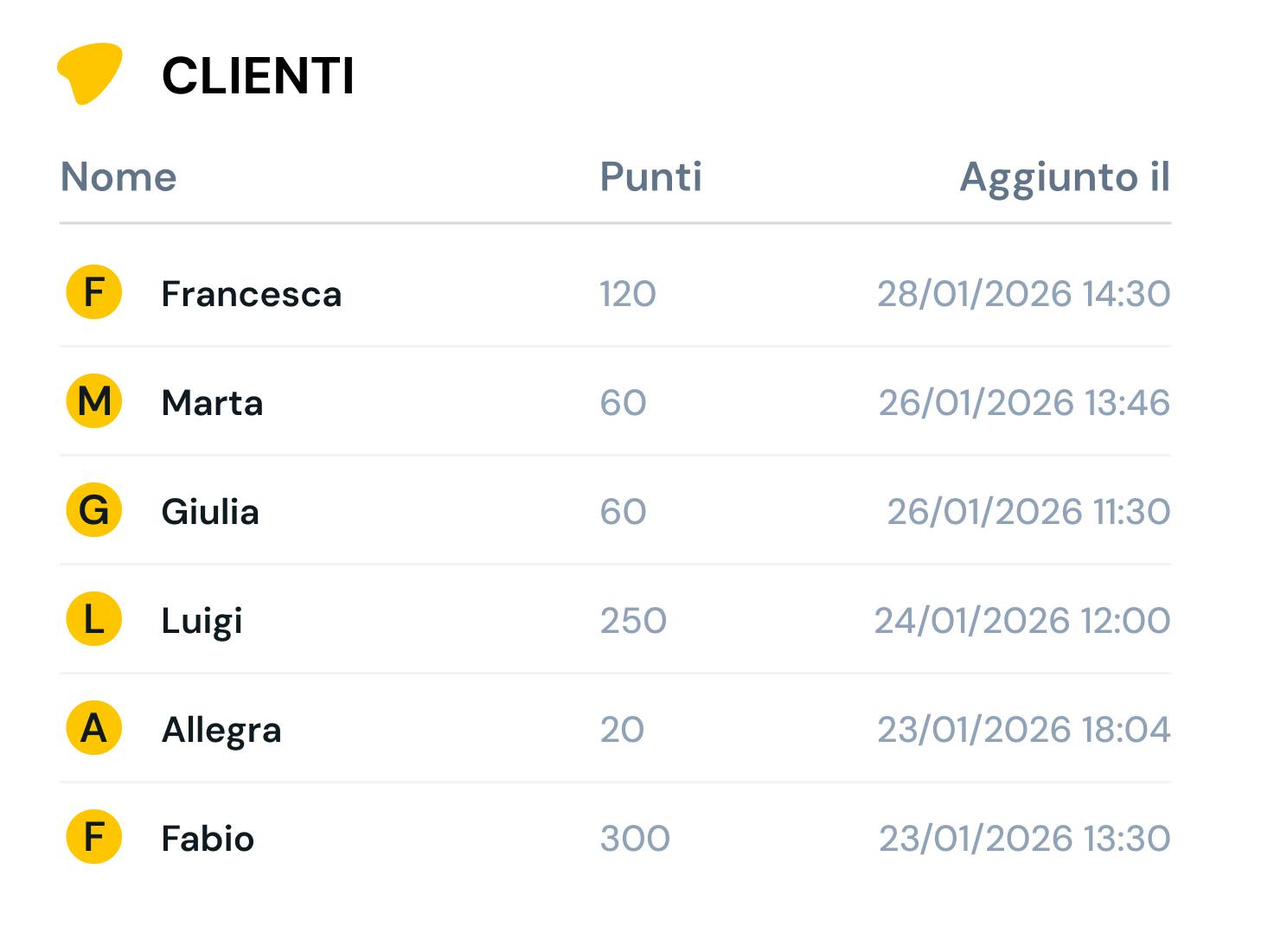Click Luigi's 250 points value

pyautogui.click(x=633, y=621)
